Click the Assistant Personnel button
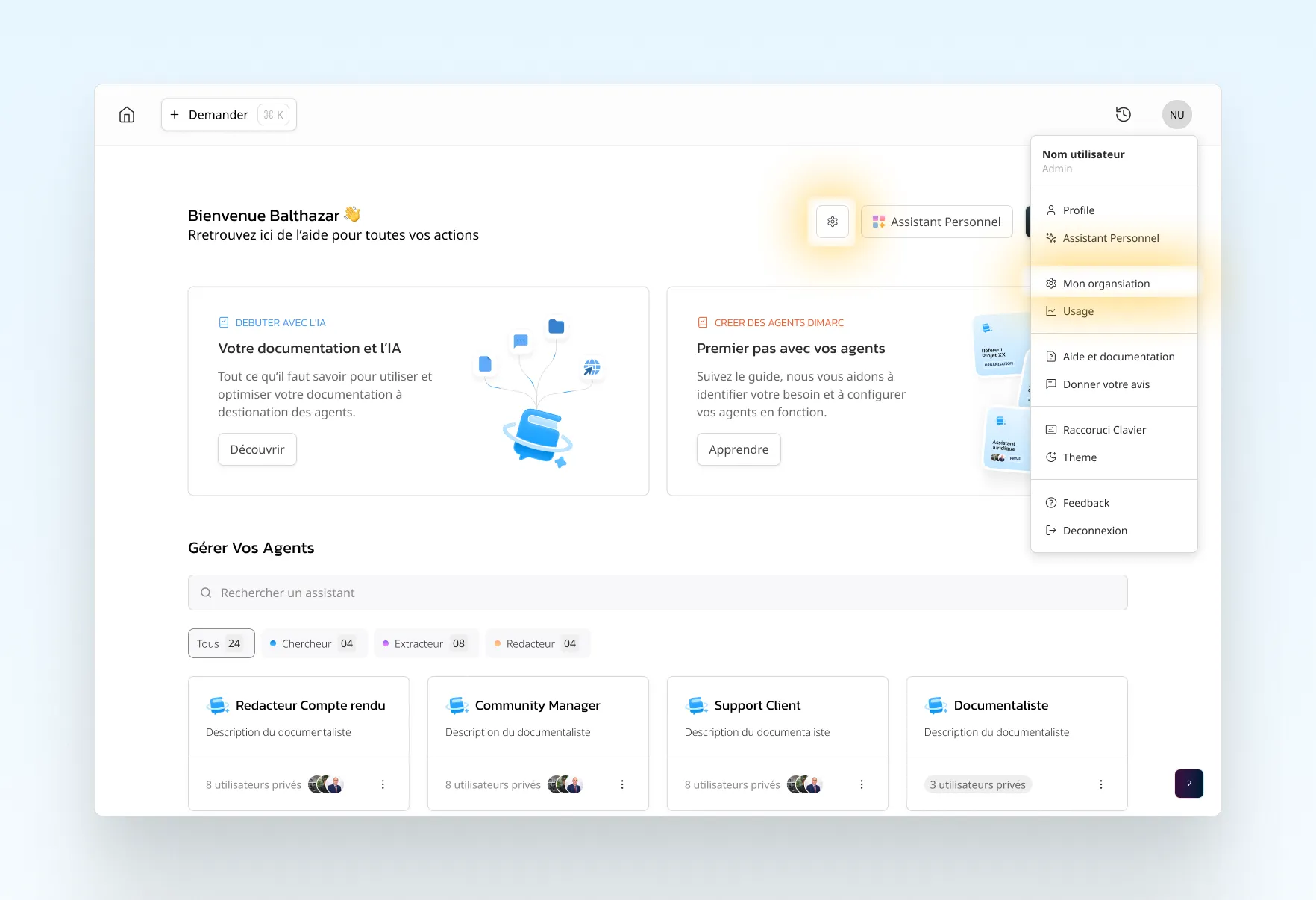This screenshot has width=1316, height=900. [936, 222]
